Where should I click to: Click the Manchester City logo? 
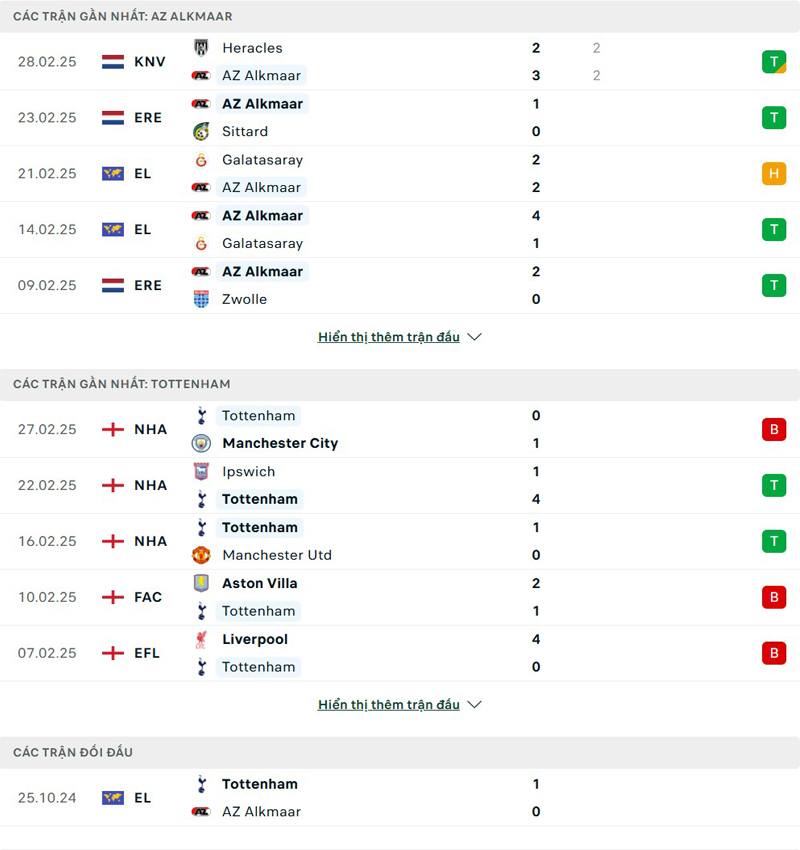[200, 443]
